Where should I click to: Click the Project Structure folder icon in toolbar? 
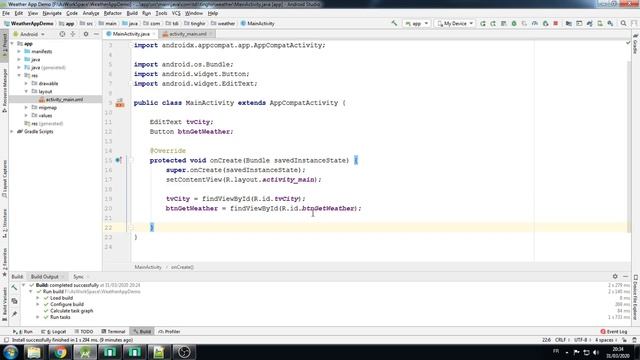(569, 24)
